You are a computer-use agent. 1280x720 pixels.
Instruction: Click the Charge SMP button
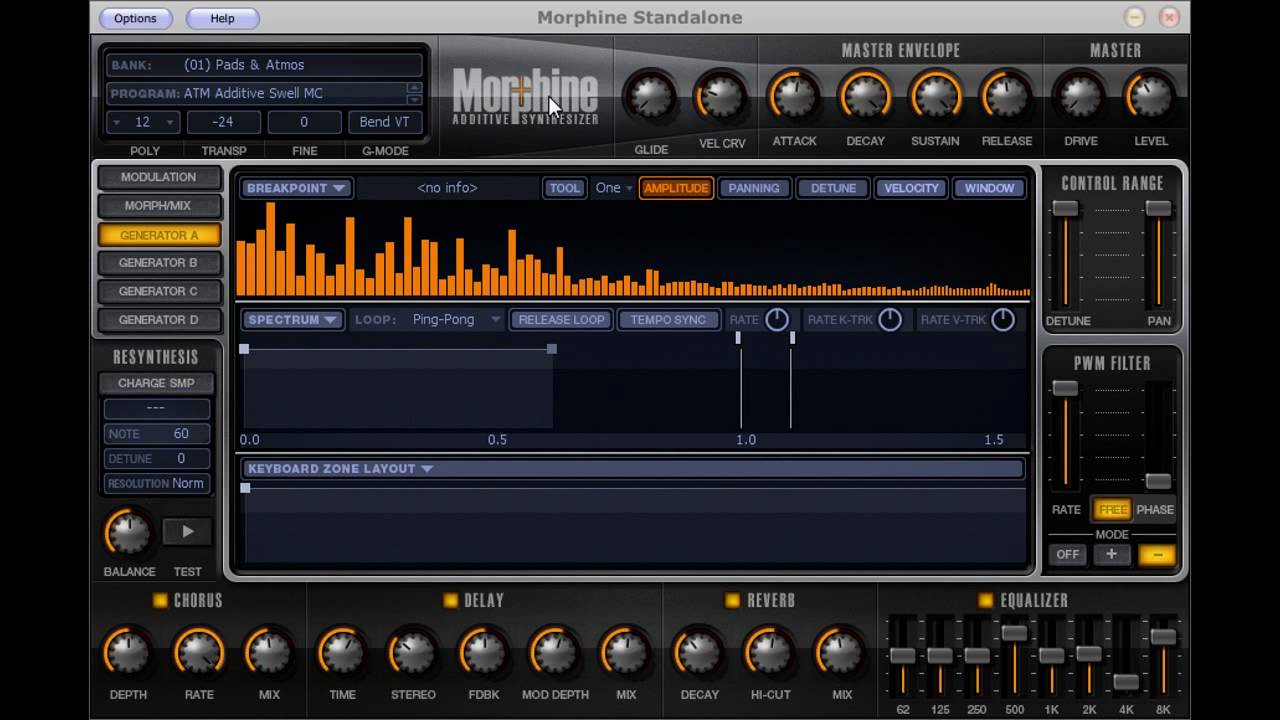156,383
